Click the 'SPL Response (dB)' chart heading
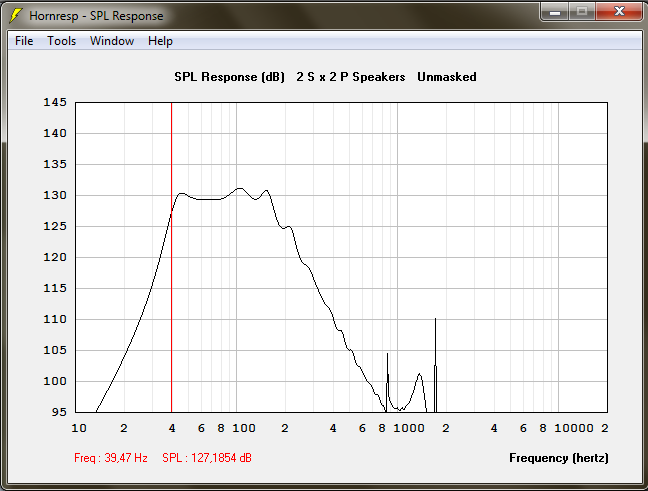This screenshot has height=491, width=648. click(229, 77)
